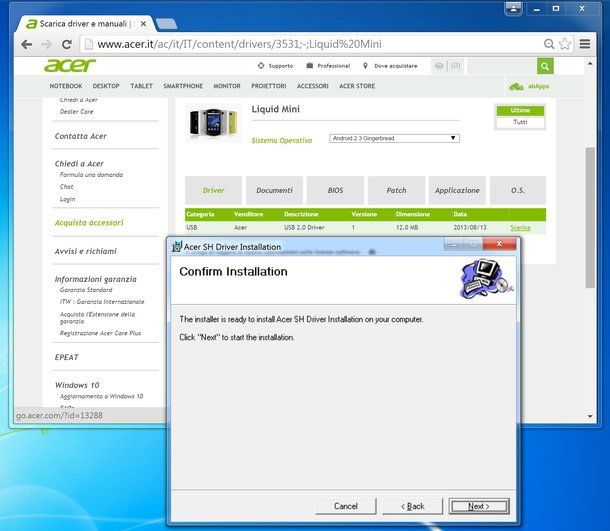Switch to the Applicazione tab

click(457, 190)
